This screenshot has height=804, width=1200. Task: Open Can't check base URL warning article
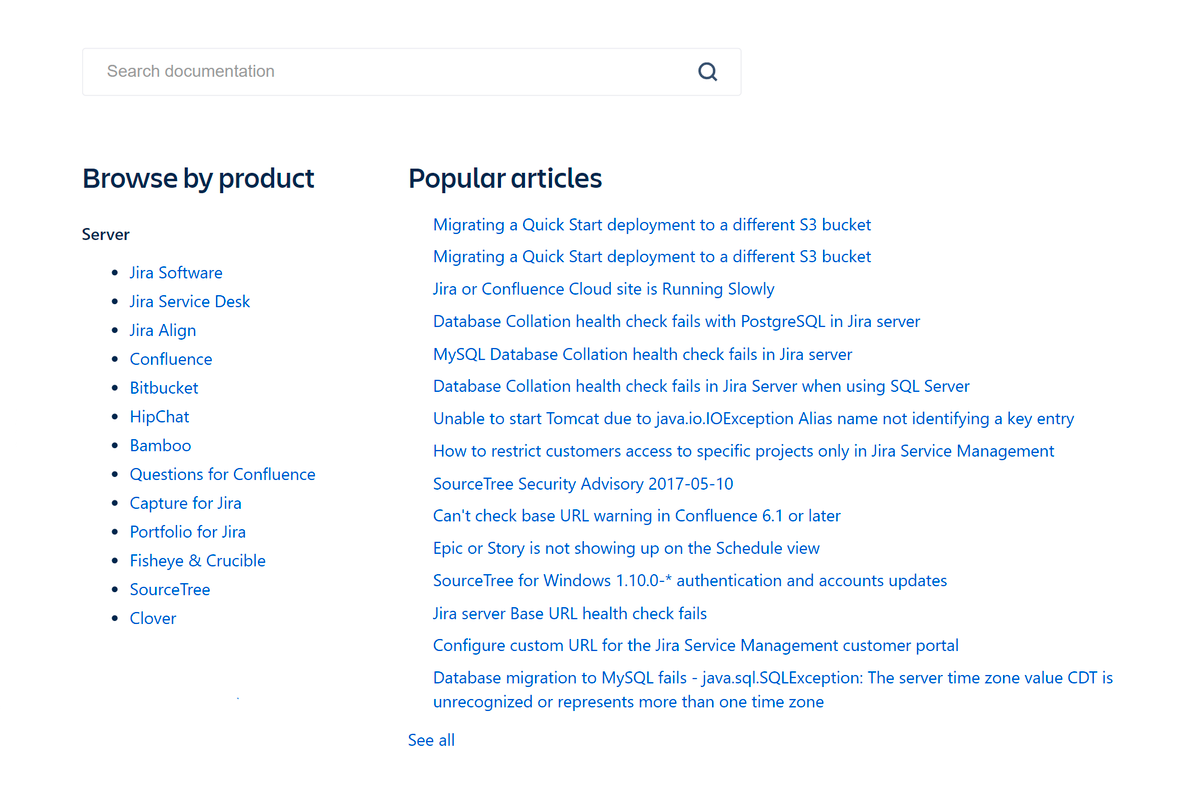pyautogui.click(x=637, y=516)
